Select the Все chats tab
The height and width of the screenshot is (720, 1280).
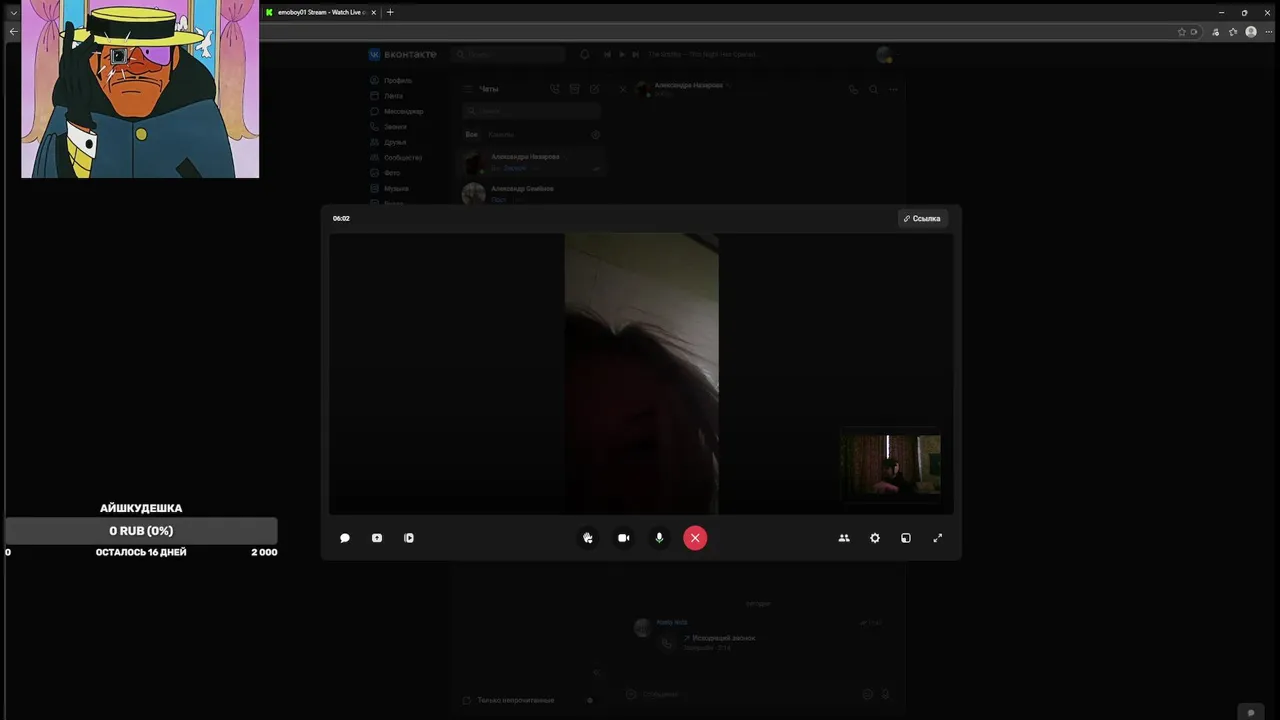tap(471, 134)
